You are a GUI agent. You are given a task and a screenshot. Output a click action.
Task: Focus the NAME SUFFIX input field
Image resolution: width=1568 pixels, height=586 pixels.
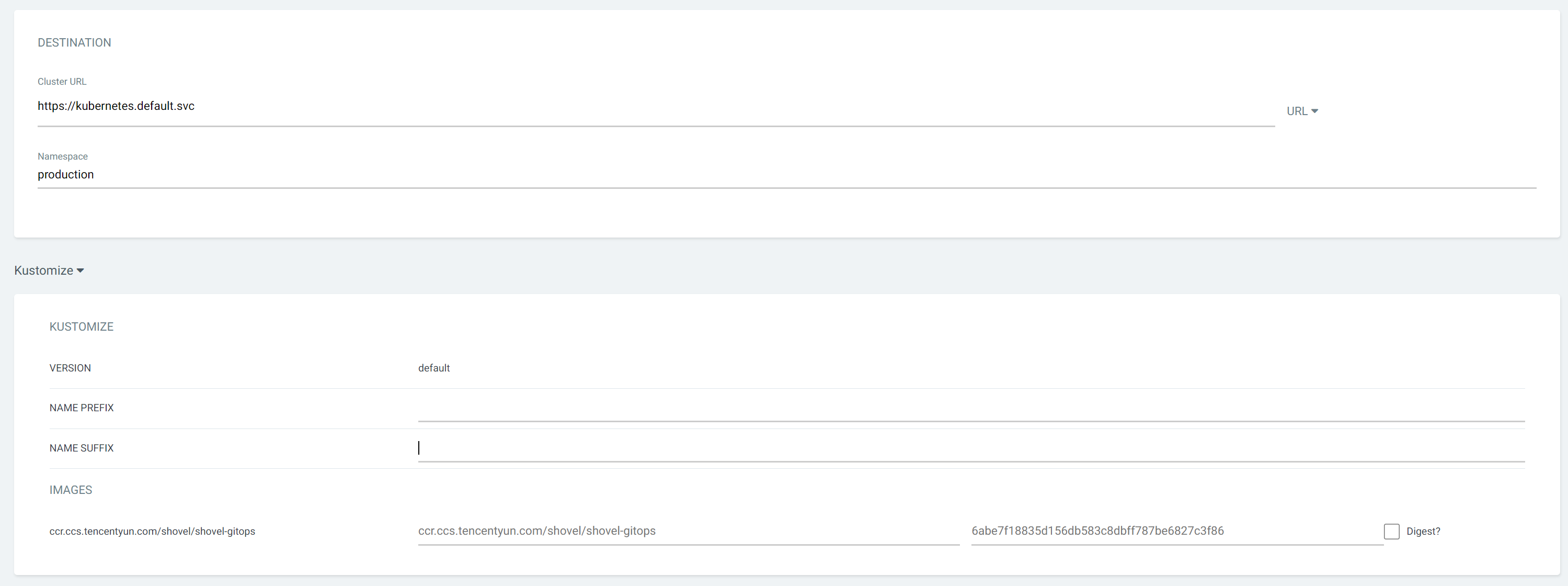pyautogui.click(x=730, y=448)
